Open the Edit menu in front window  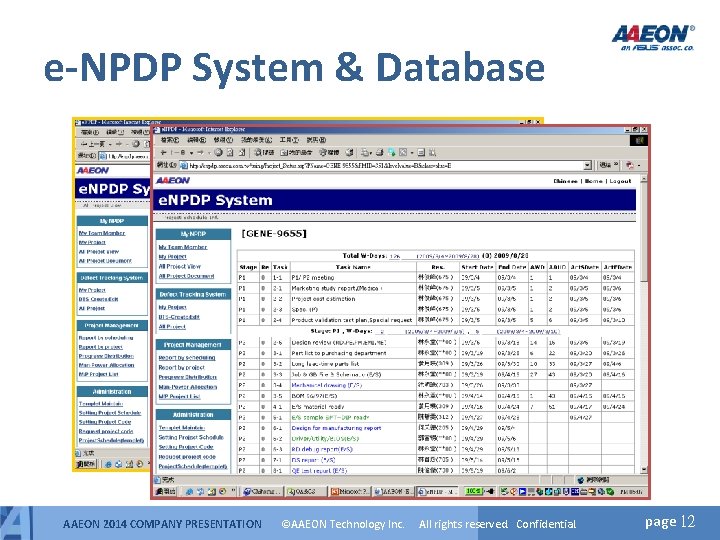click(197, 140)
